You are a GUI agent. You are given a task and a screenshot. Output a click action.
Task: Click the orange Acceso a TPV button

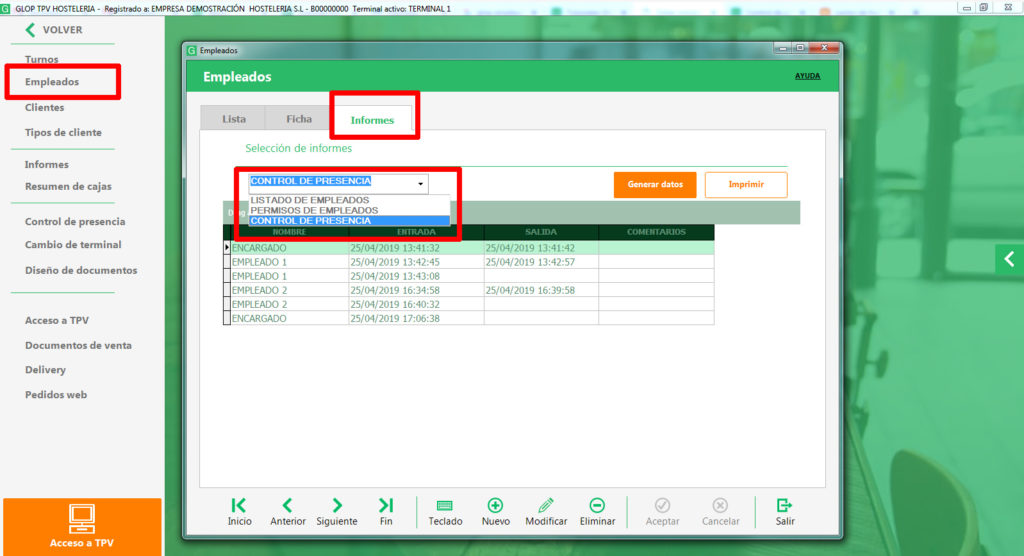click(x=81, y=526)
